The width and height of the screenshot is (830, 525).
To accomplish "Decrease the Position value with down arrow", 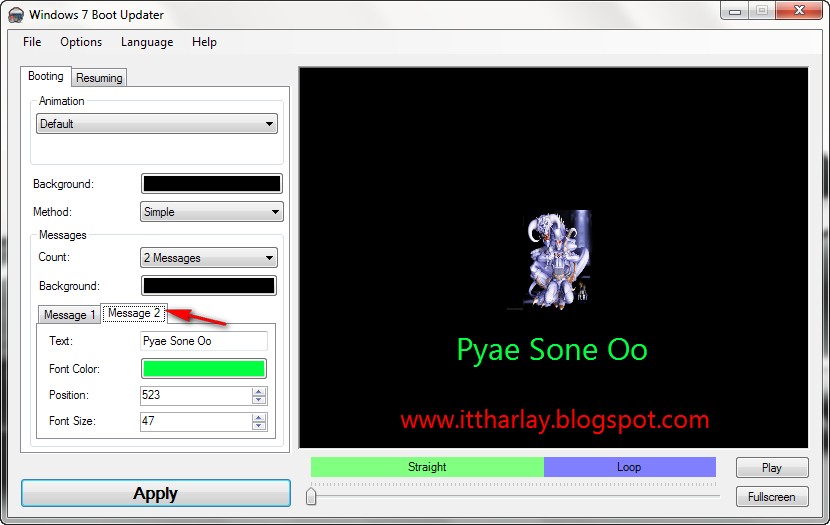I will 259,400.
